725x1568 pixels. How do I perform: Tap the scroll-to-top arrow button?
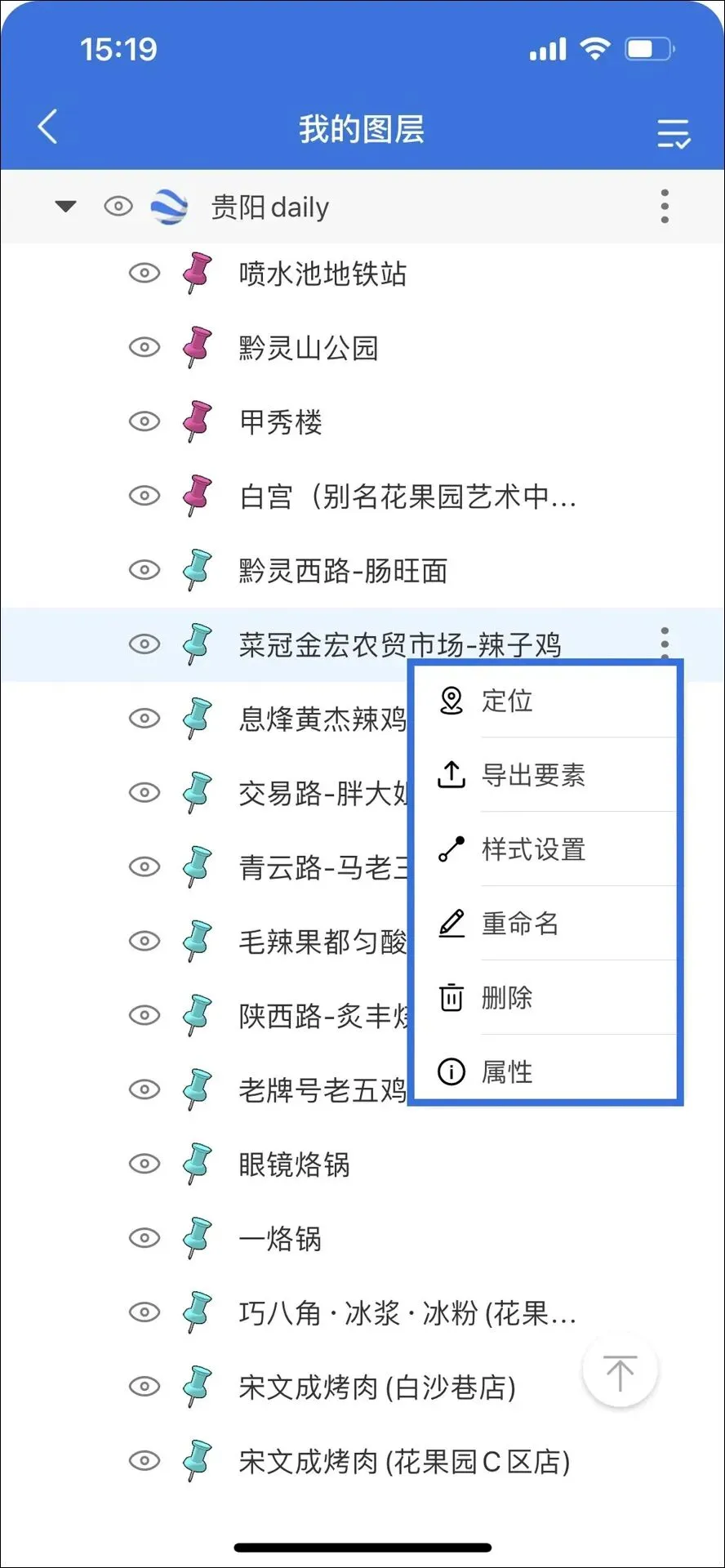click(x=620, y=1371)
